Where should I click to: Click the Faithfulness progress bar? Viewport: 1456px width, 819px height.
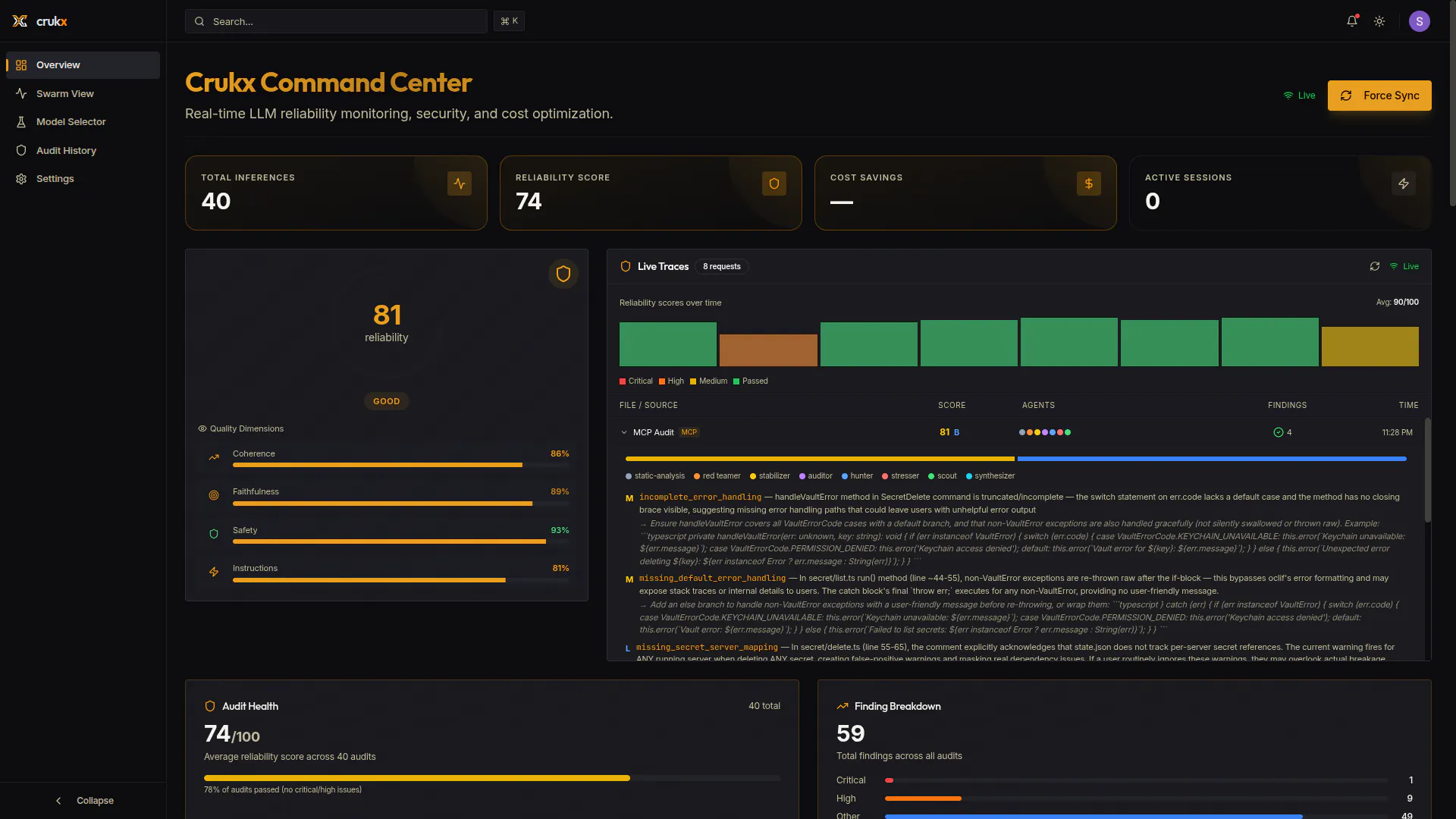[400, 504]
